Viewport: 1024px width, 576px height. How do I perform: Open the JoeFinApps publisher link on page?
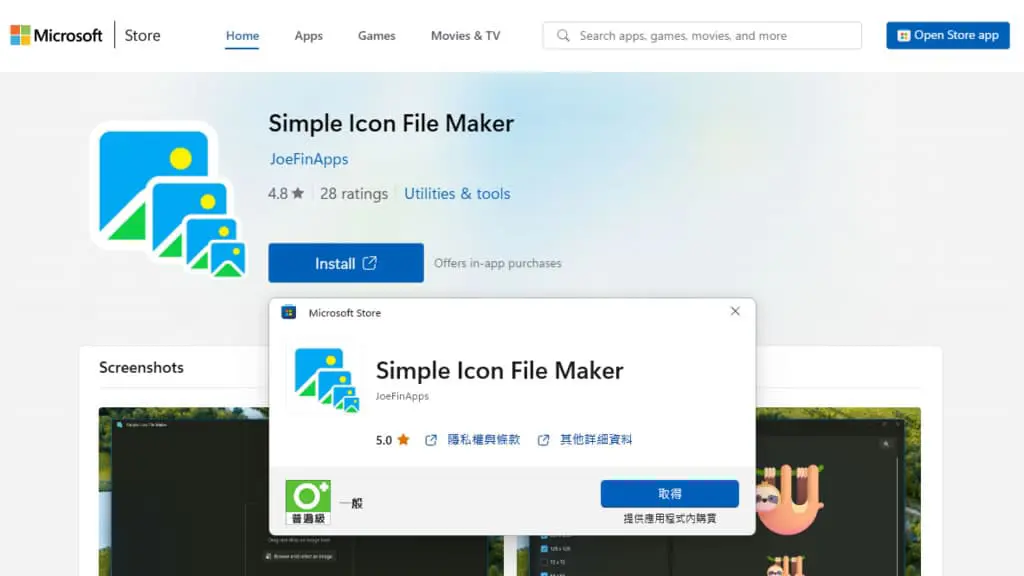pos(309,159)
